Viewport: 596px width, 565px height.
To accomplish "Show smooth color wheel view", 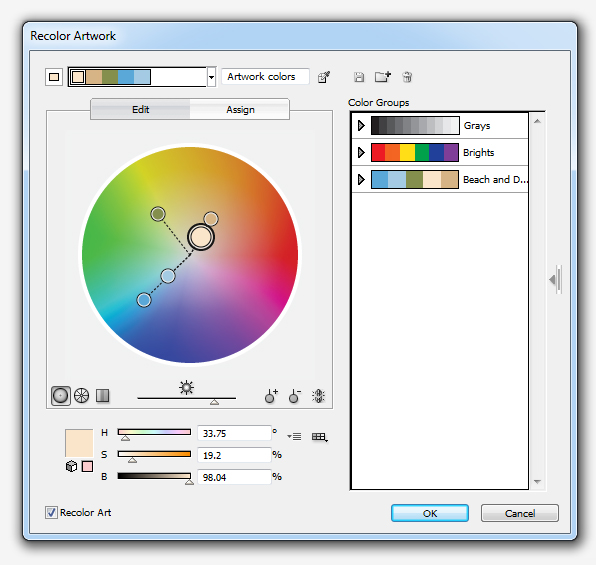I will click(60, 396).
